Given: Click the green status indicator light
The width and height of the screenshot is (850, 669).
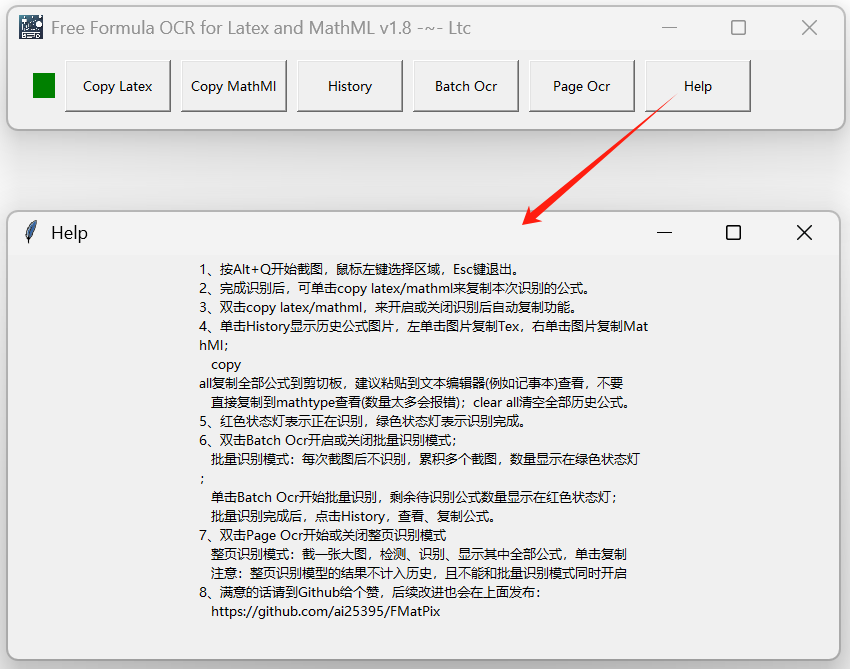Looking at the screenshot, I should tap(44, 86).
